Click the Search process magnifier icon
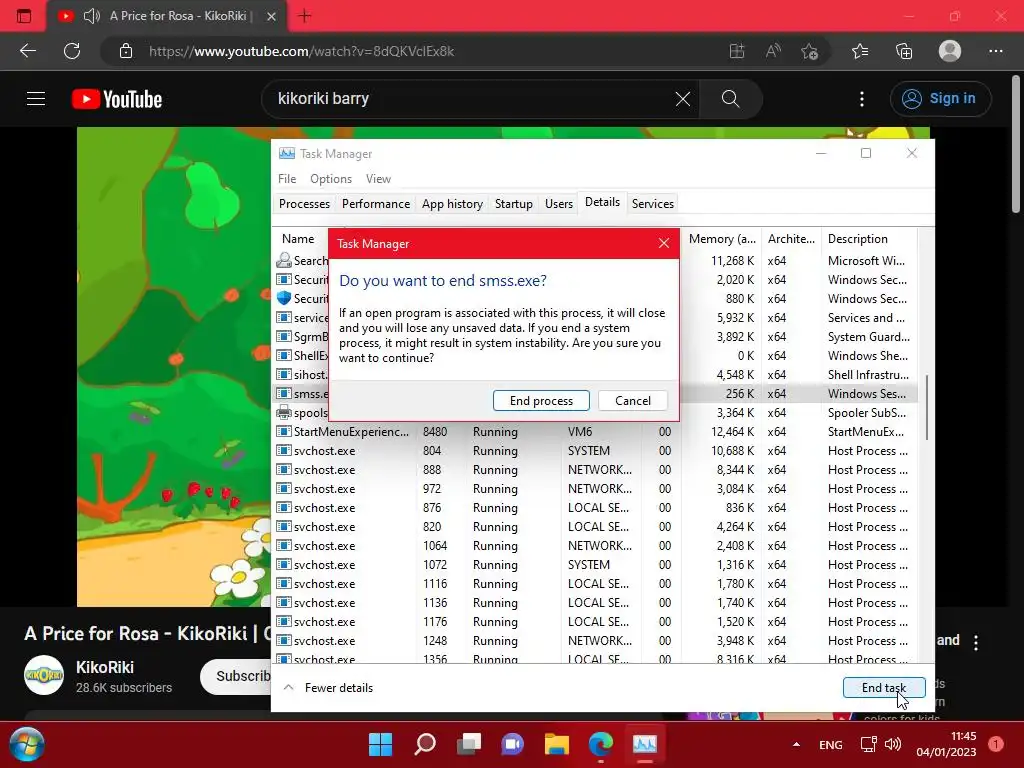The image size is (1024, 768). (283, 261)
